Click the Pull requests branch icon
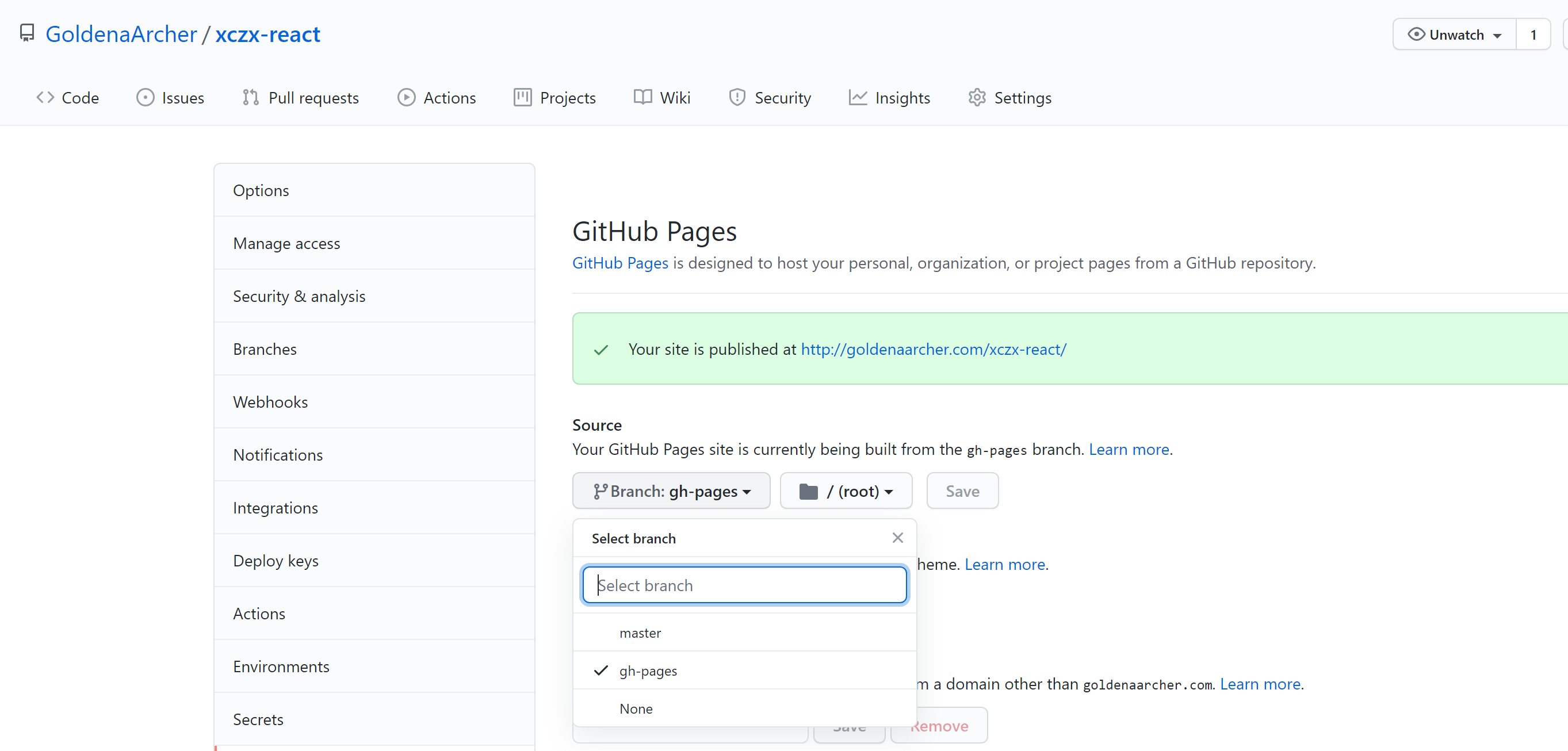Screen dimensions: 1568x751 251,97
